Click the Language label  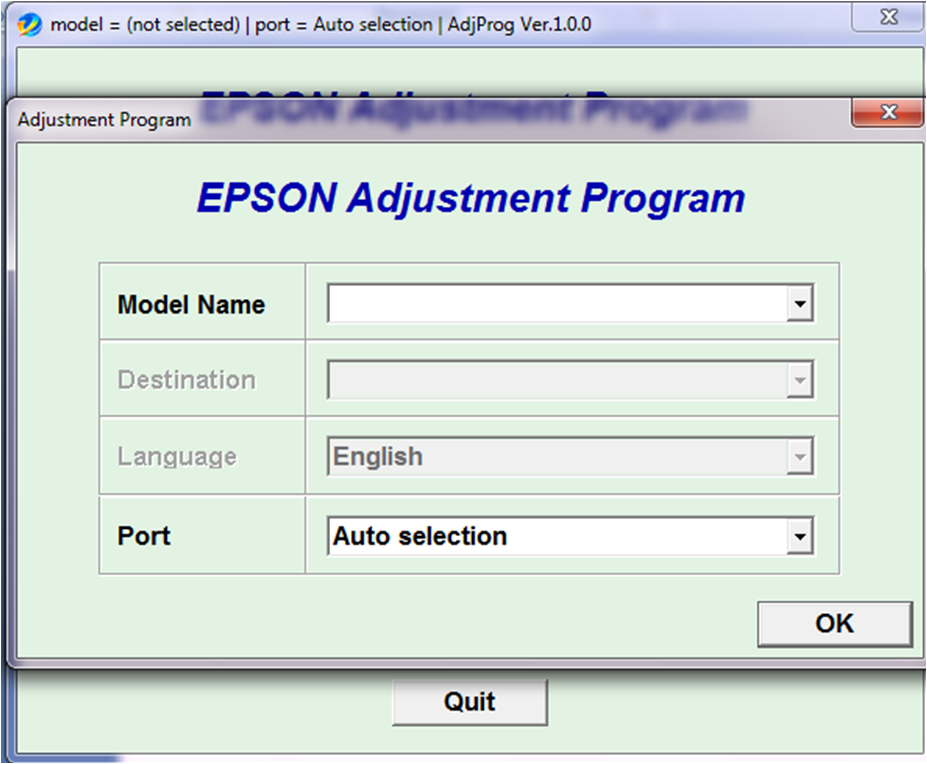pyautogui.click(x=177, y=457)
